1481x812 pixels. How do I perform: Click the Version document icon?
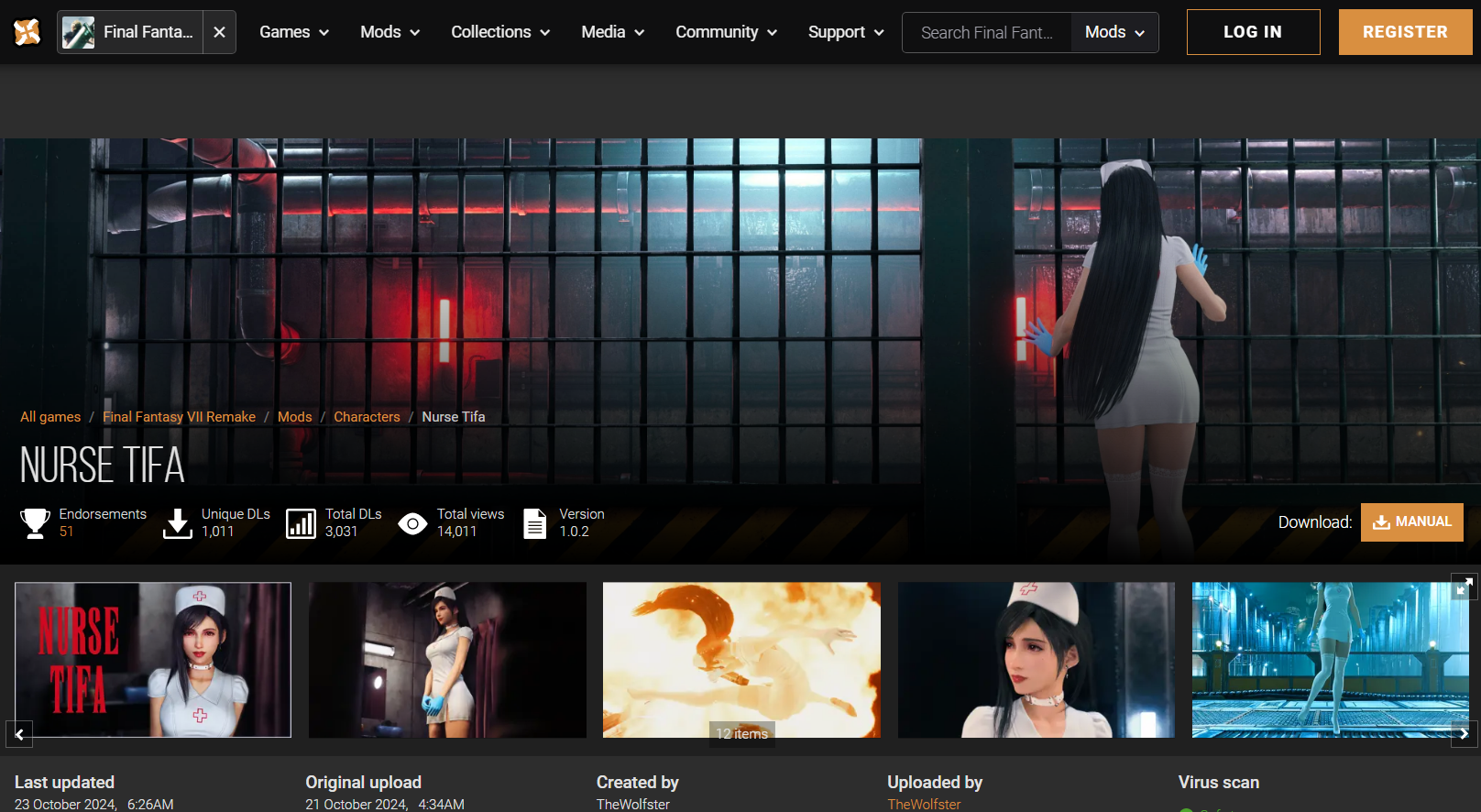coord(534,523)
